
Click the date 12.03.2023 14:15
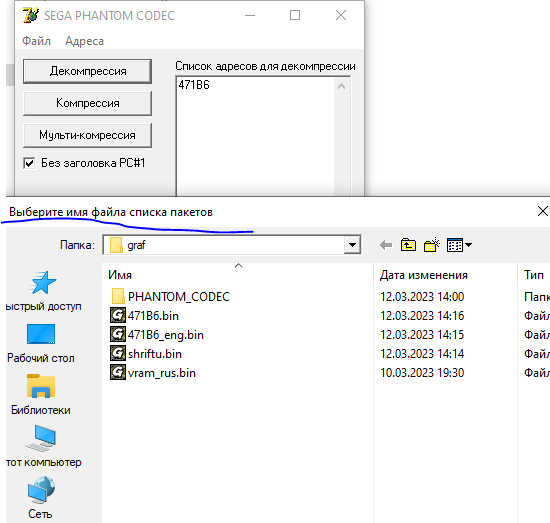point(422,335)
